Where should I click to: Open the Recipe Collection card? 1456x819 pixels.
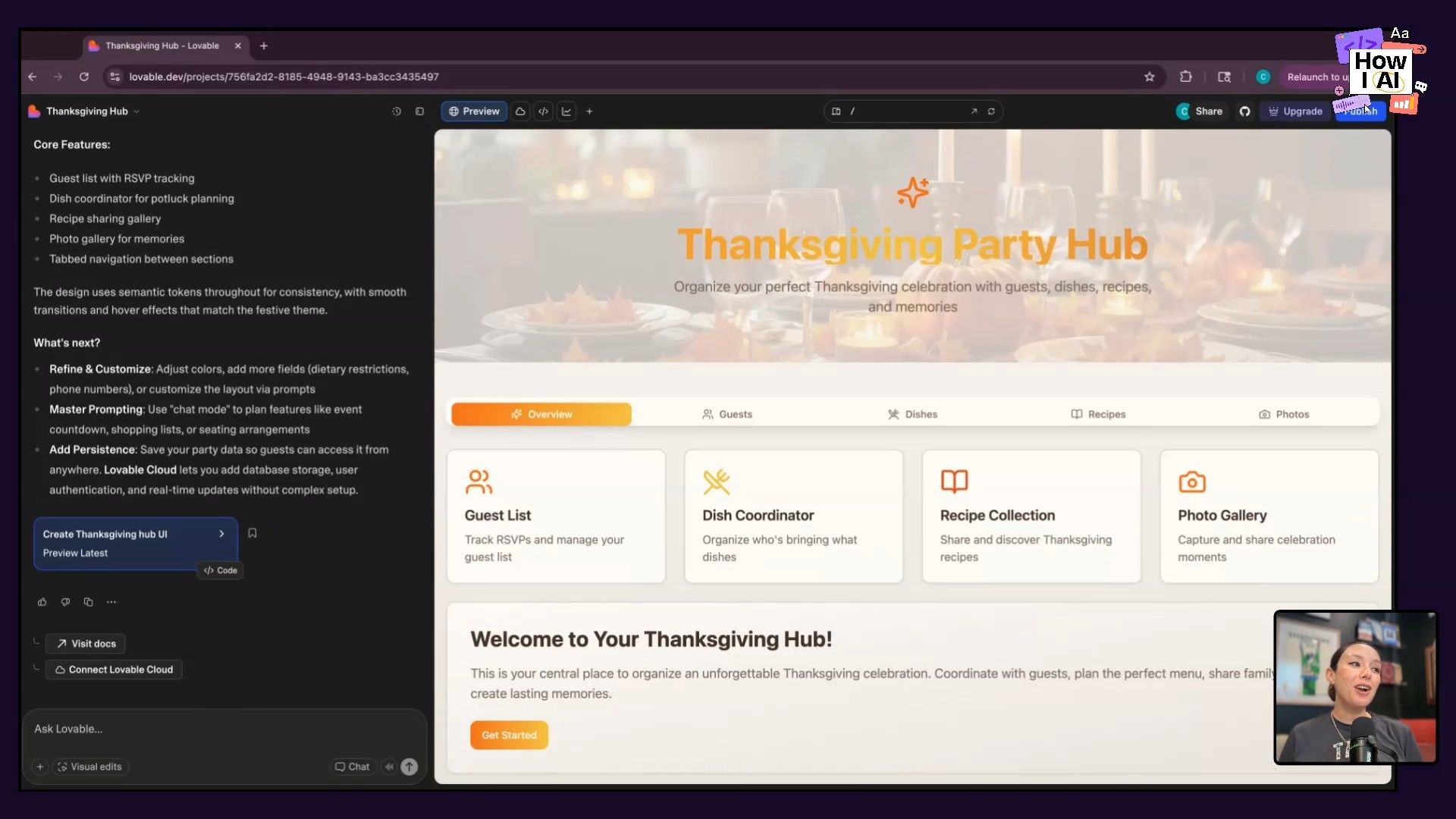point(1031,516)
